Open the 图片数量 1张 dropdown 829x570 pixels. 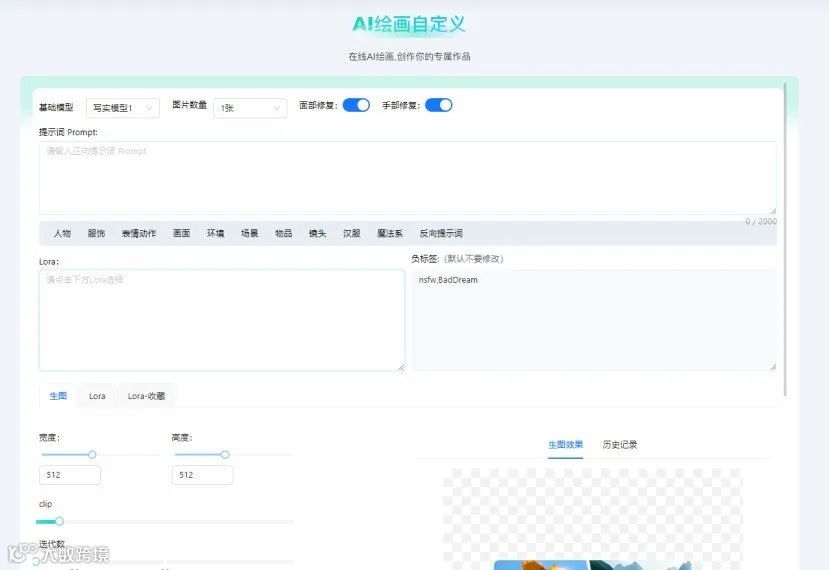(250, 108)
